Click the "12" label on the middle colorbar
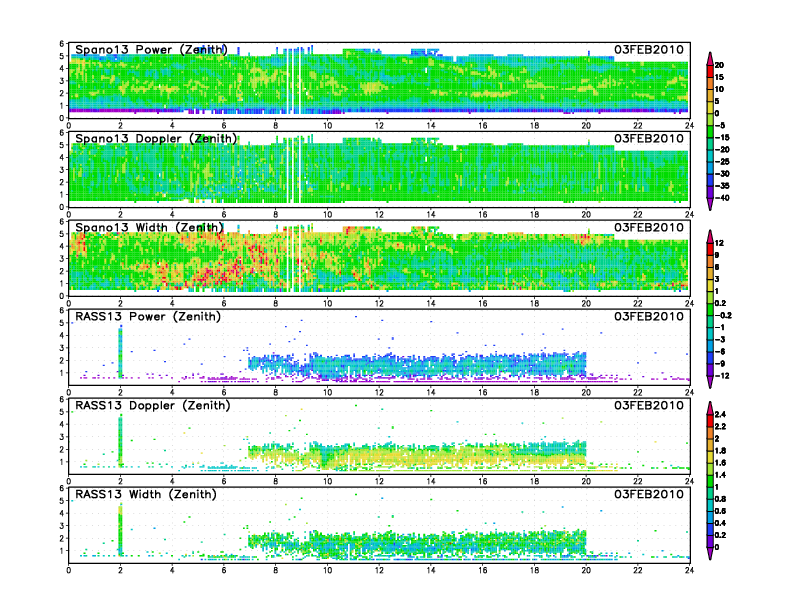Viewport: 792px width, 612px height. pyautogui.click(x=719, y=243)
